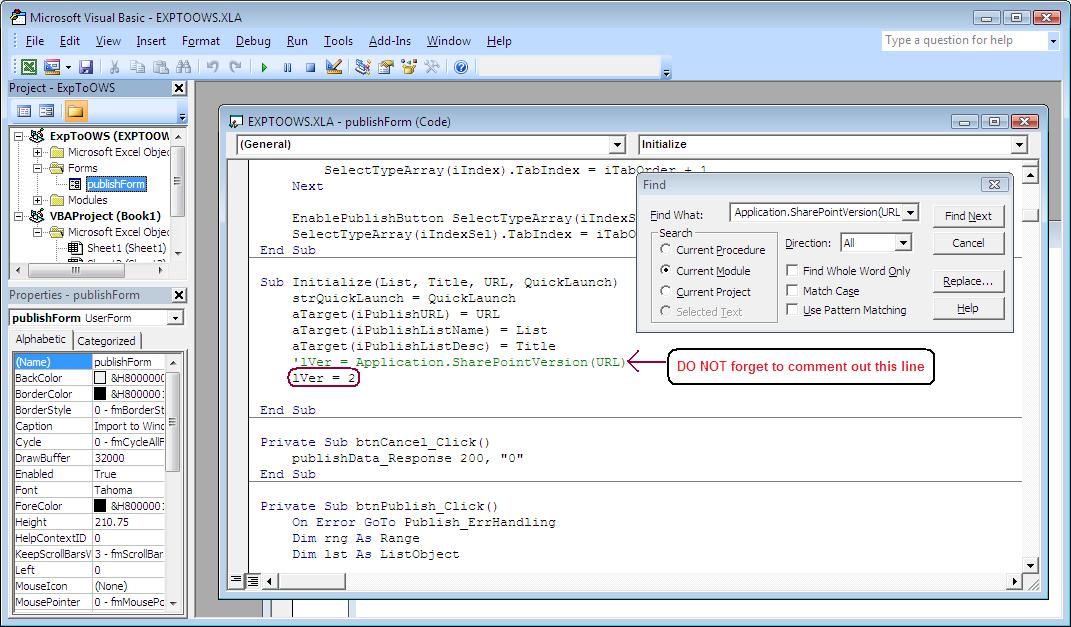Collapse the VBAProject (Book1) node
The width and height of the screenshot is (1071, 627).
20,216
